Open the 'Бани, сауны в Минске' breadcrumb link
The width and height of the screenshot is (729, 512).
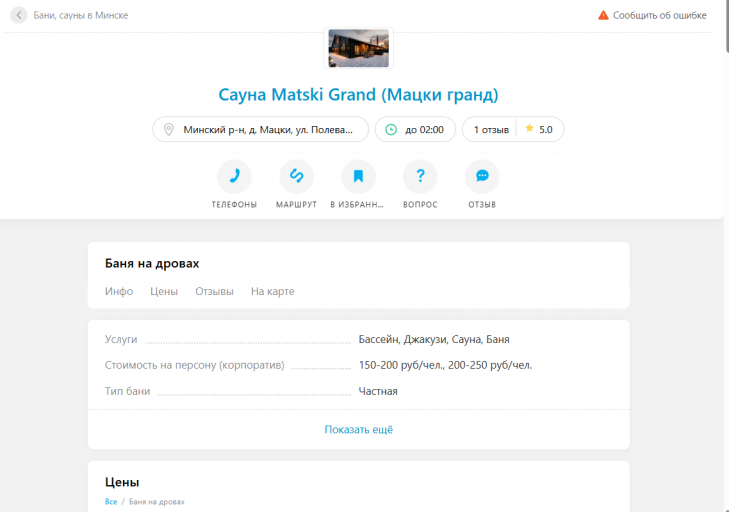pyautogui.click(x=80, y=15)
